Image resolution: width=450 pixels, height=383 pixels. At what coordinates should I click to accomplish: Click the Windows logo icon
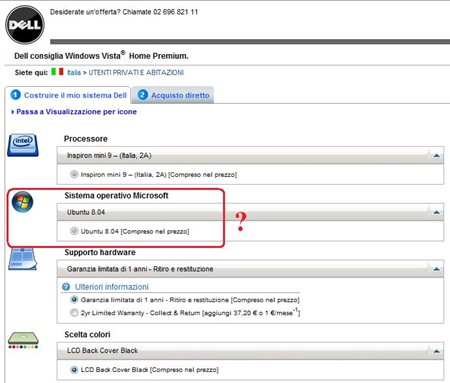[22, 202]
